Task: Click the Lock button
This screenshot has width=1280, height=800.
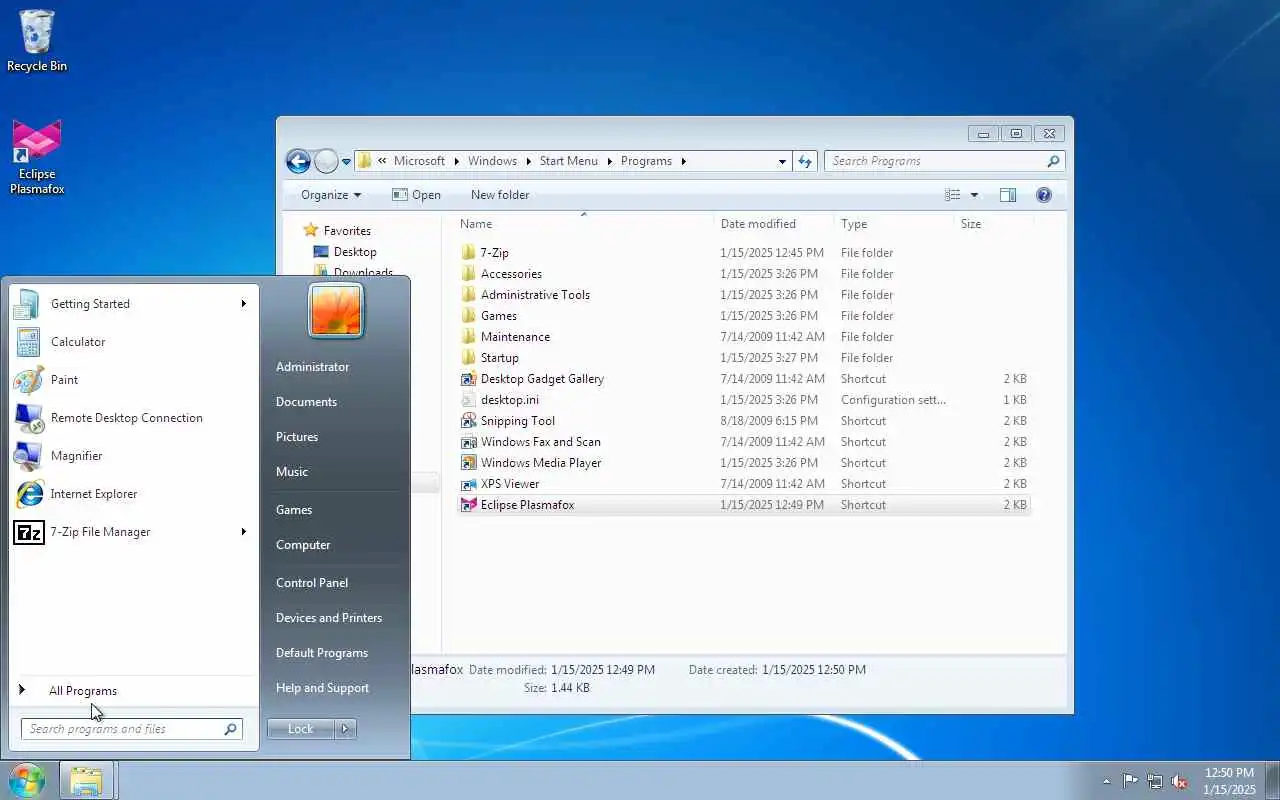Action: (301, 729)
